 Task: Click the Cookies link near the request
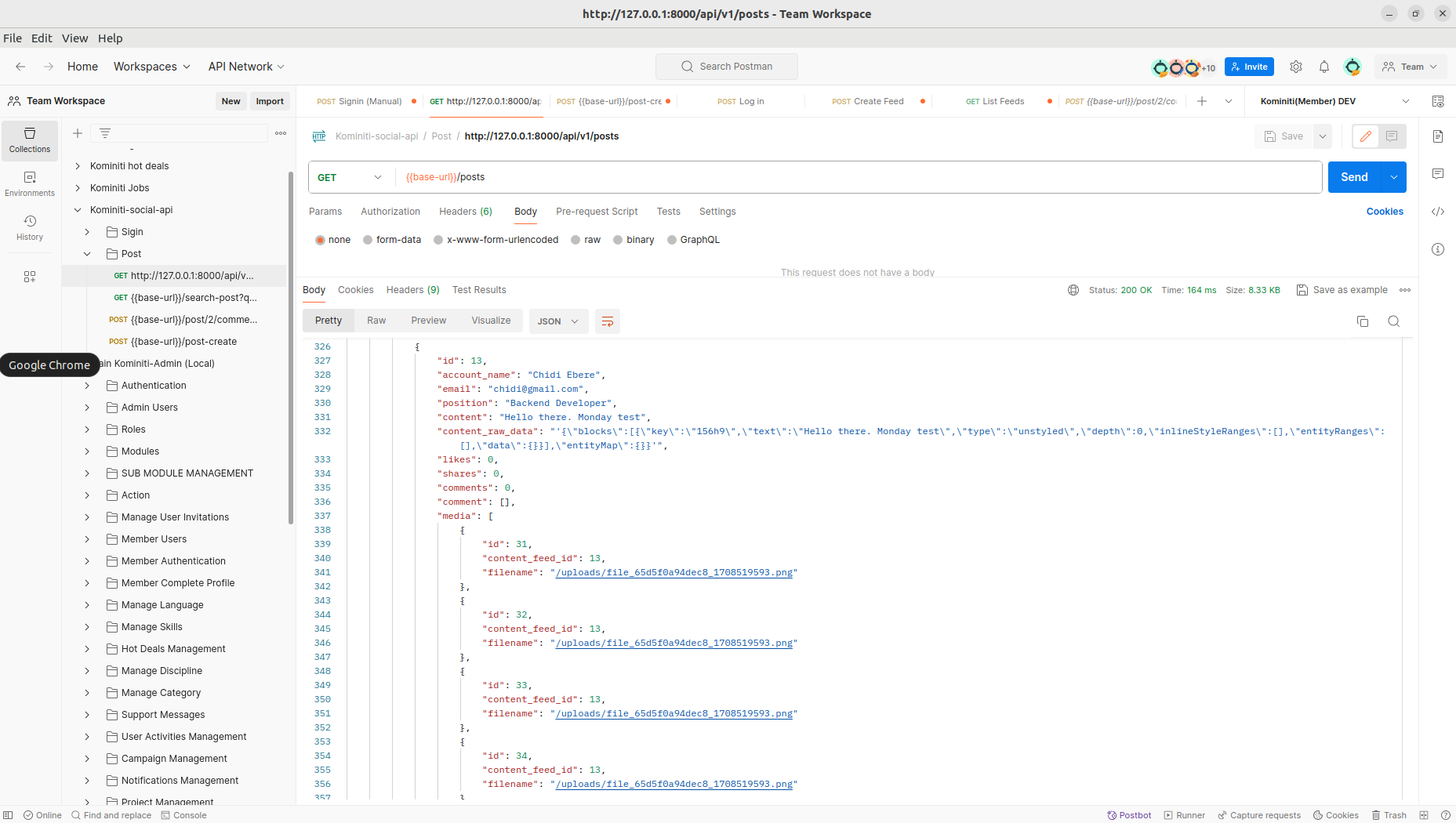coord(1384,212)
